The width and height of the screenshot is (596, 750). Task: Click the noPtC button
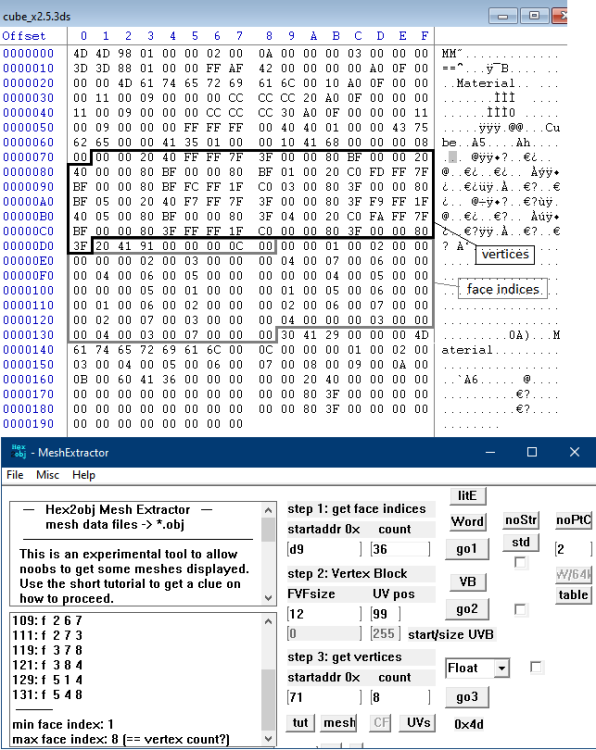(574, 520)
